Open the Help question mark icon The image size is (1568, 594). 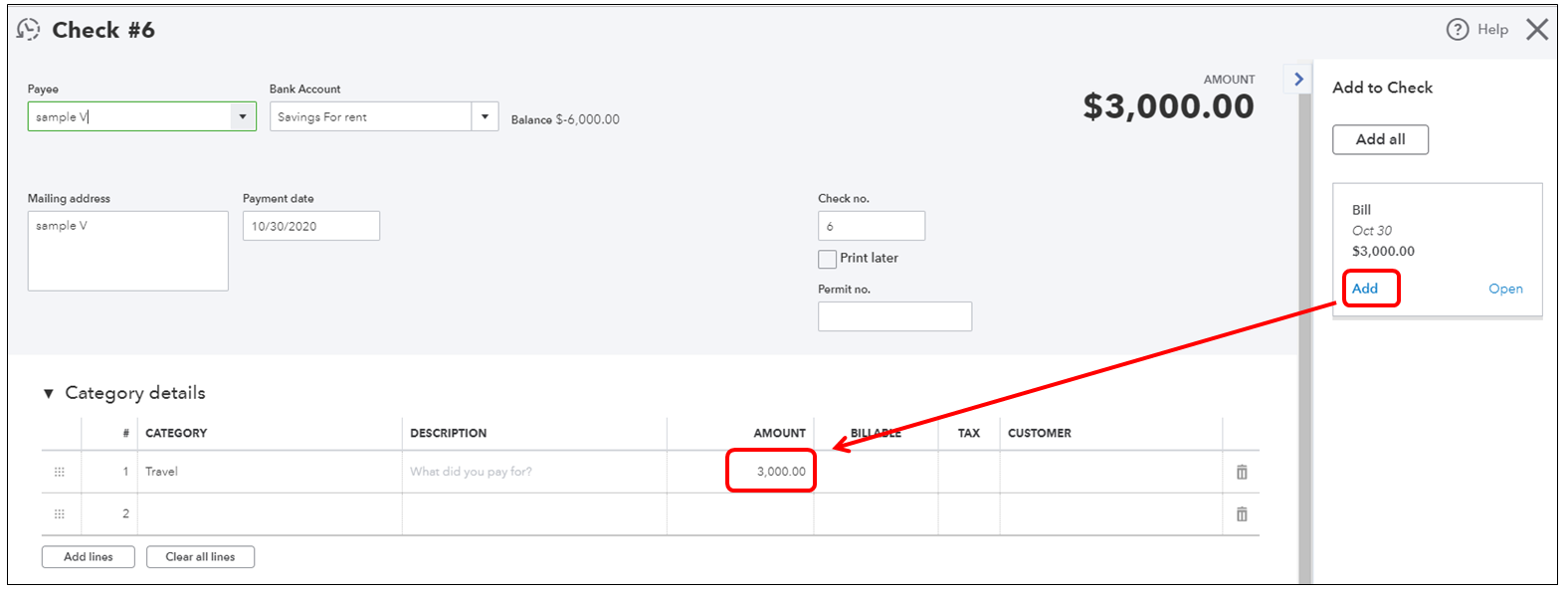(1457, 30)
